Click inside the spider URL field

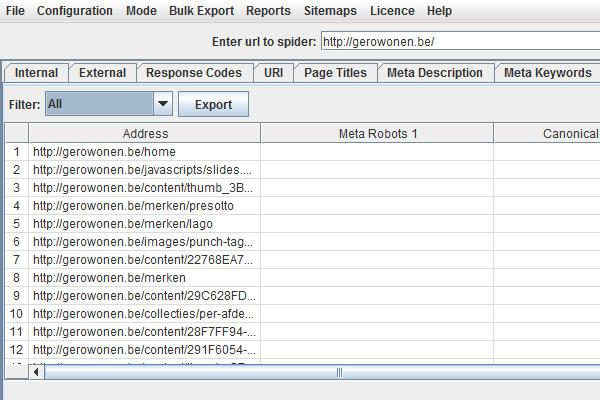tap(458, 42)
